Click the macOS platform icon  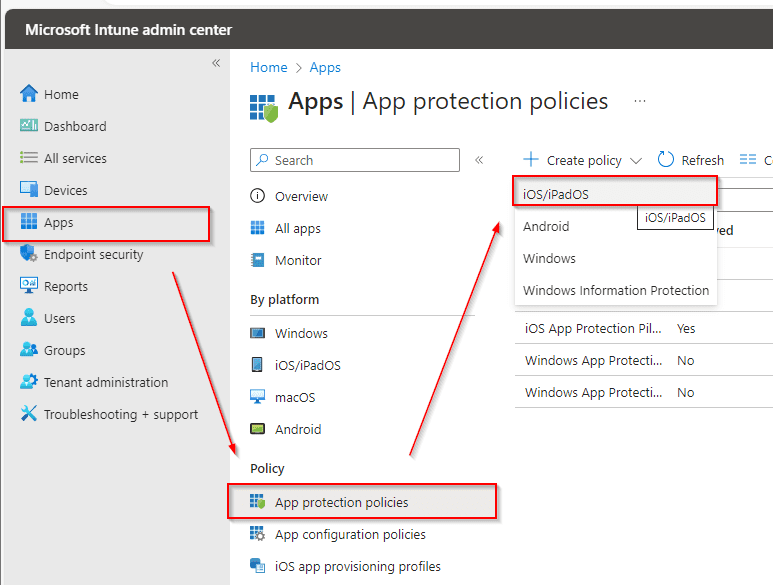pos(258,397)
